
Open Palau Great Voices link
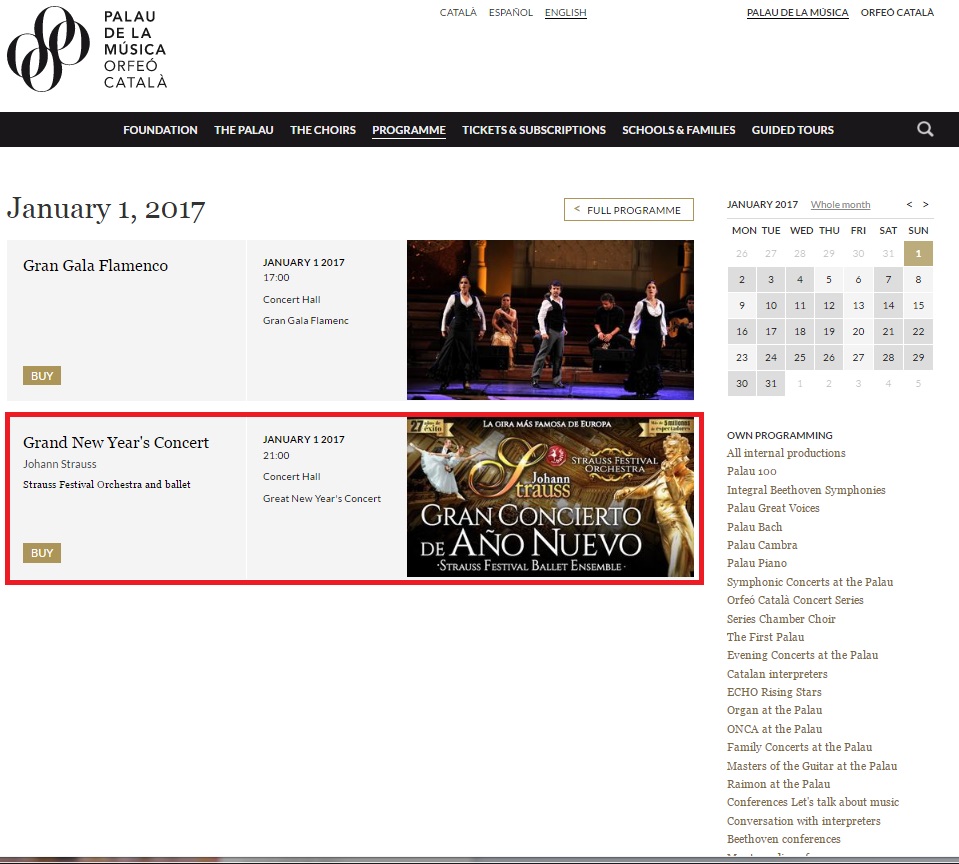point(773,508)
